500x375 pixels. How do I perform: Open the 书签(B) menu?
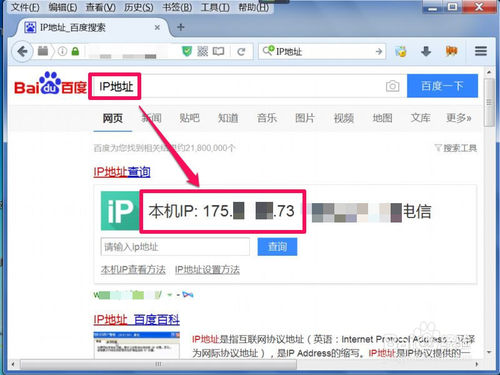click(177, 7)
